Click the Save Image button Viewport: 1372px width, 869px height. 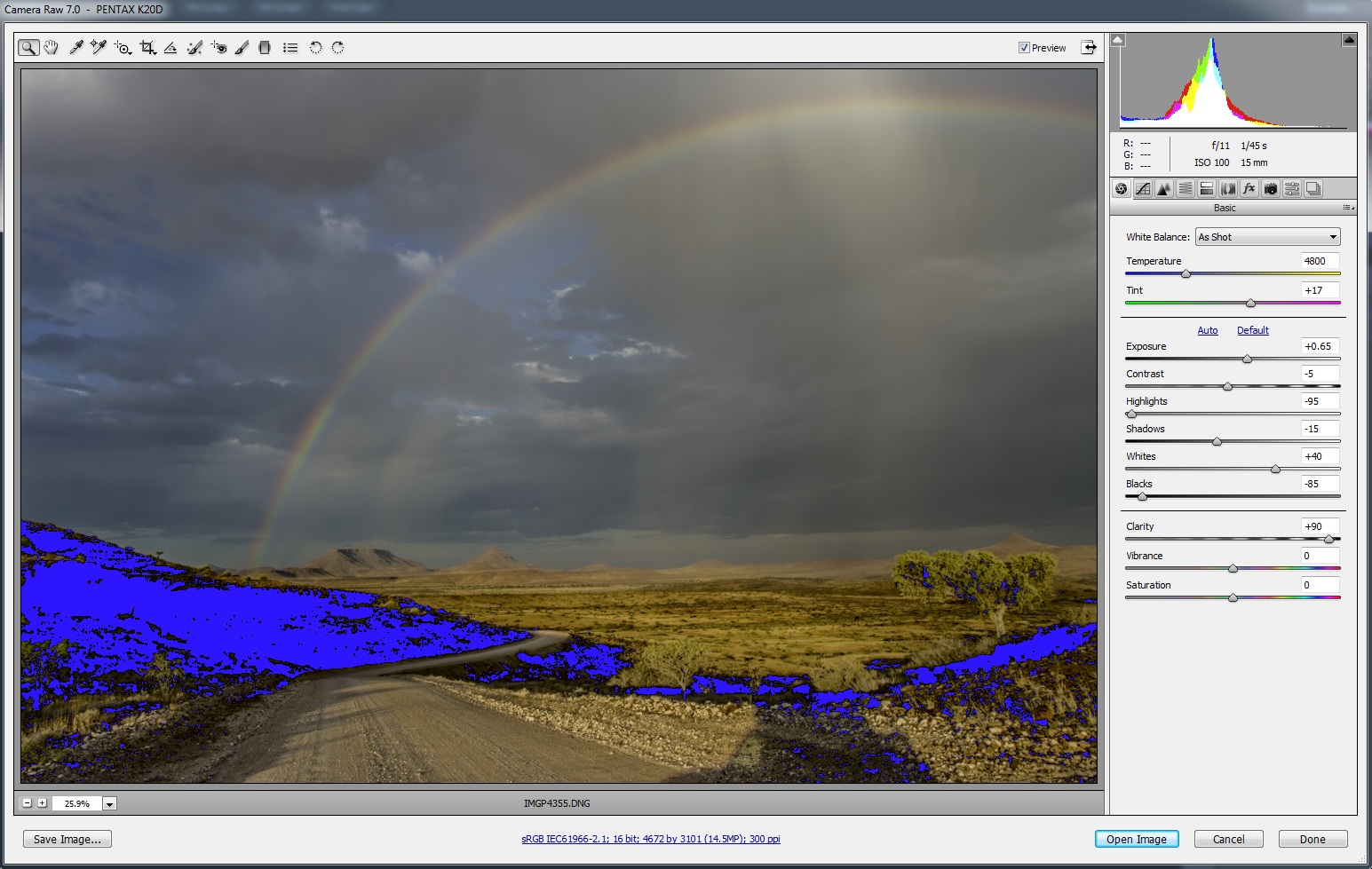67,839
